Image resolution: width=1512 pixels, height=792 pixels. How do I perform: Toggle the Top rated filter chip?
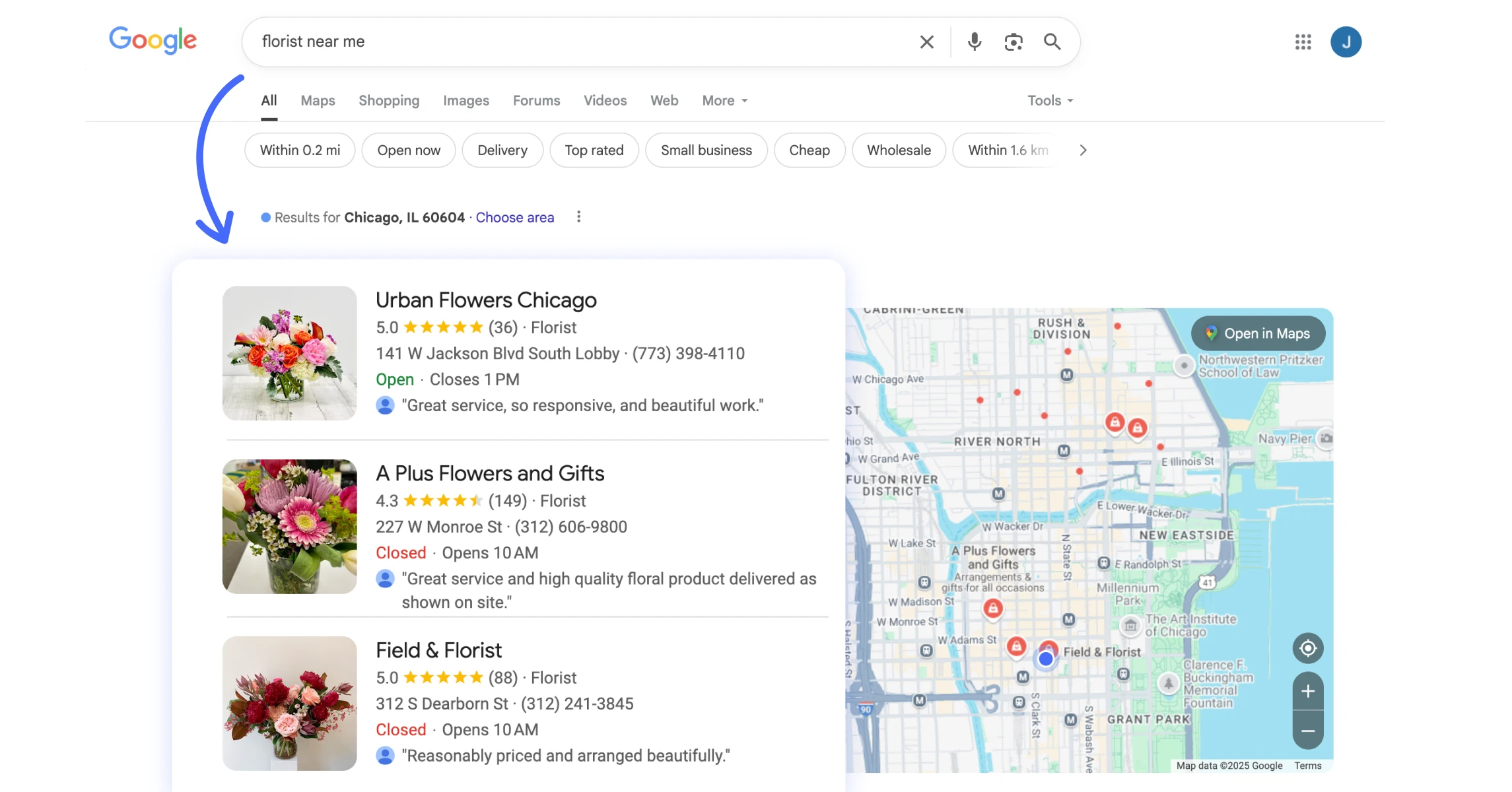pos(594,150)
